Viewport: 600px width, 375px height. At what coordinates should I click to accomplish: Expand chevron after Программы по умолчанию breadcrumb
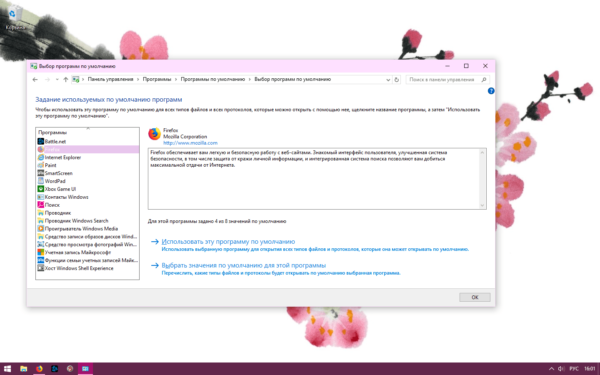[x=249, y=80]
